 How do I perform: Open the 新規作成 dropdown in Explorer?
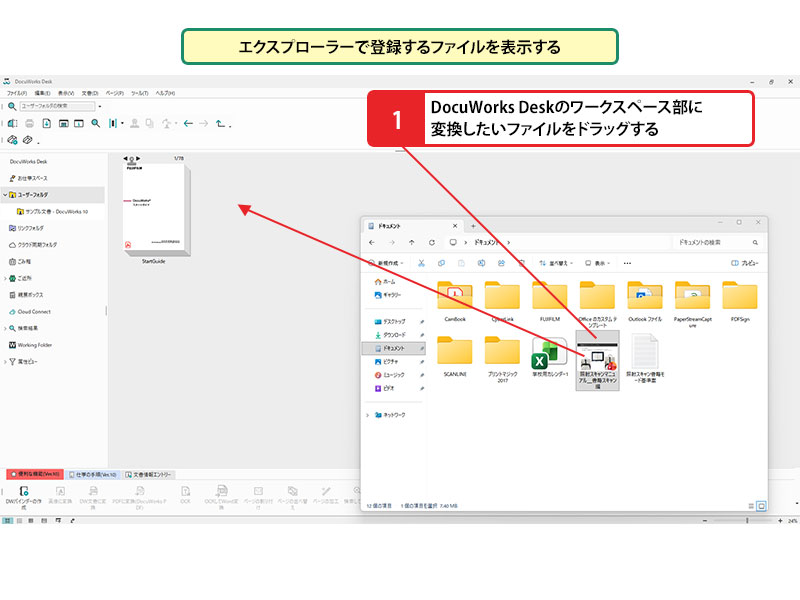coord(386,263)
